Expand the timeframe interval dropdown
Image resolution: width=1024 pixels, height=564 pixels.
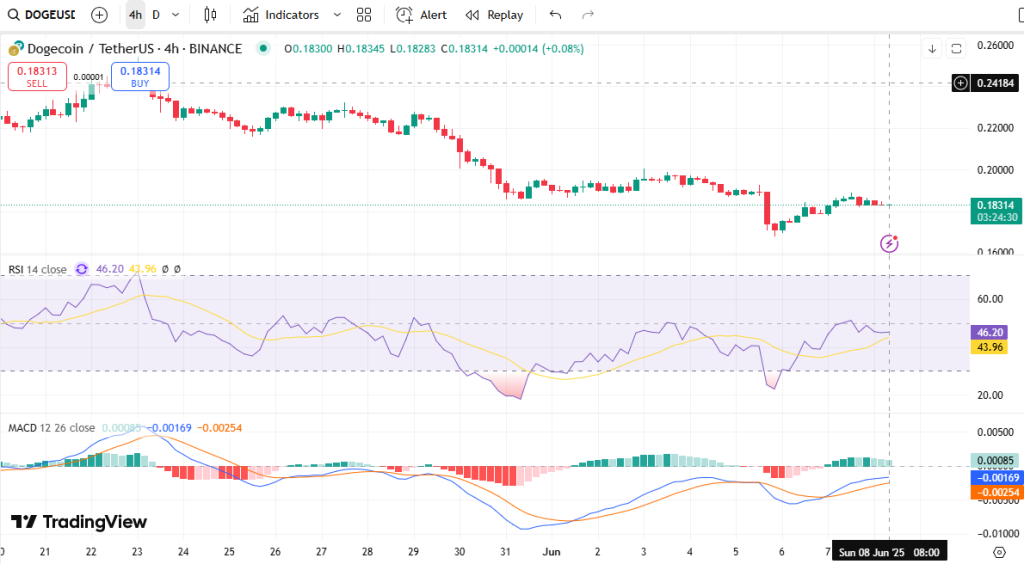click(x=176, y=14)
